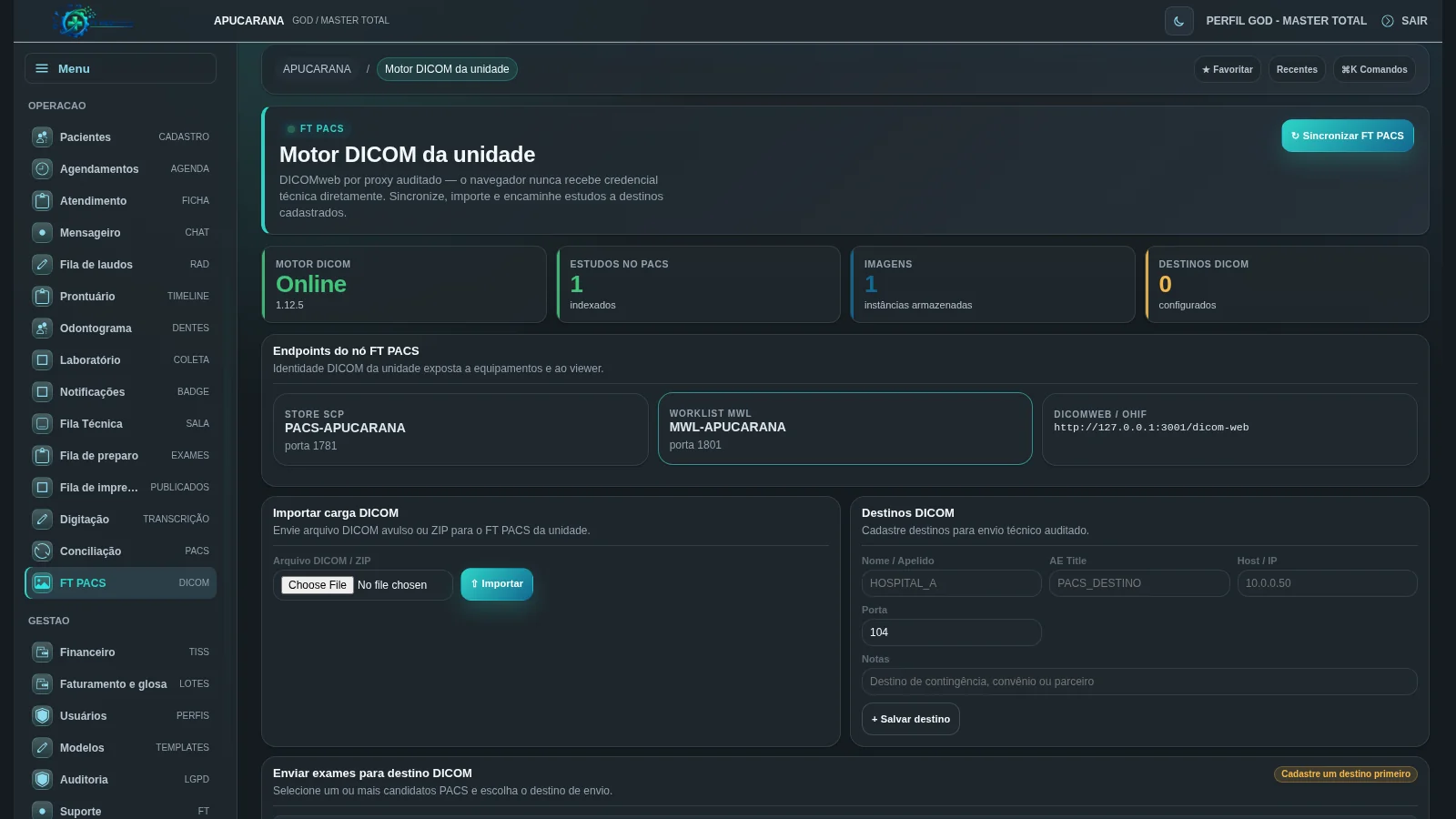Screen dimensions: 1456x819
Task: Click the DICOMWEB / OHIF endpoint card
Action: click(x=1229, y=430)
